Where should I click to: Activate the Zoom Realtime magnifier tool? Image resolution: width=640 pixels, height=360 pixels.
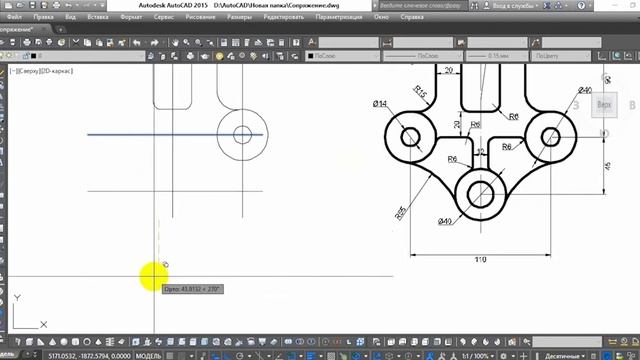[187, 42]
